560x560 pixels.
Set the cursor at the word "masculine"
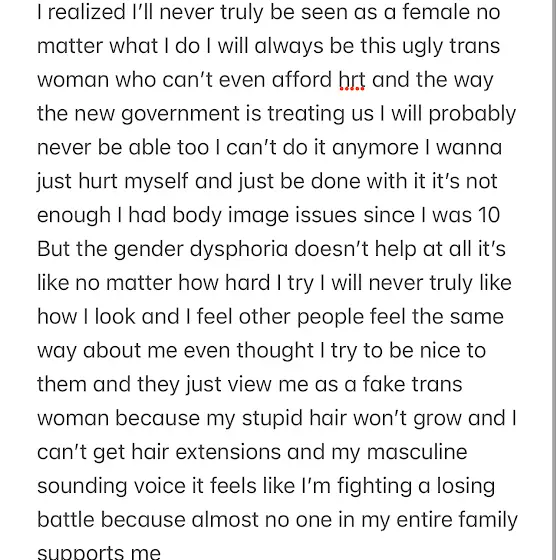click(417, 452)
